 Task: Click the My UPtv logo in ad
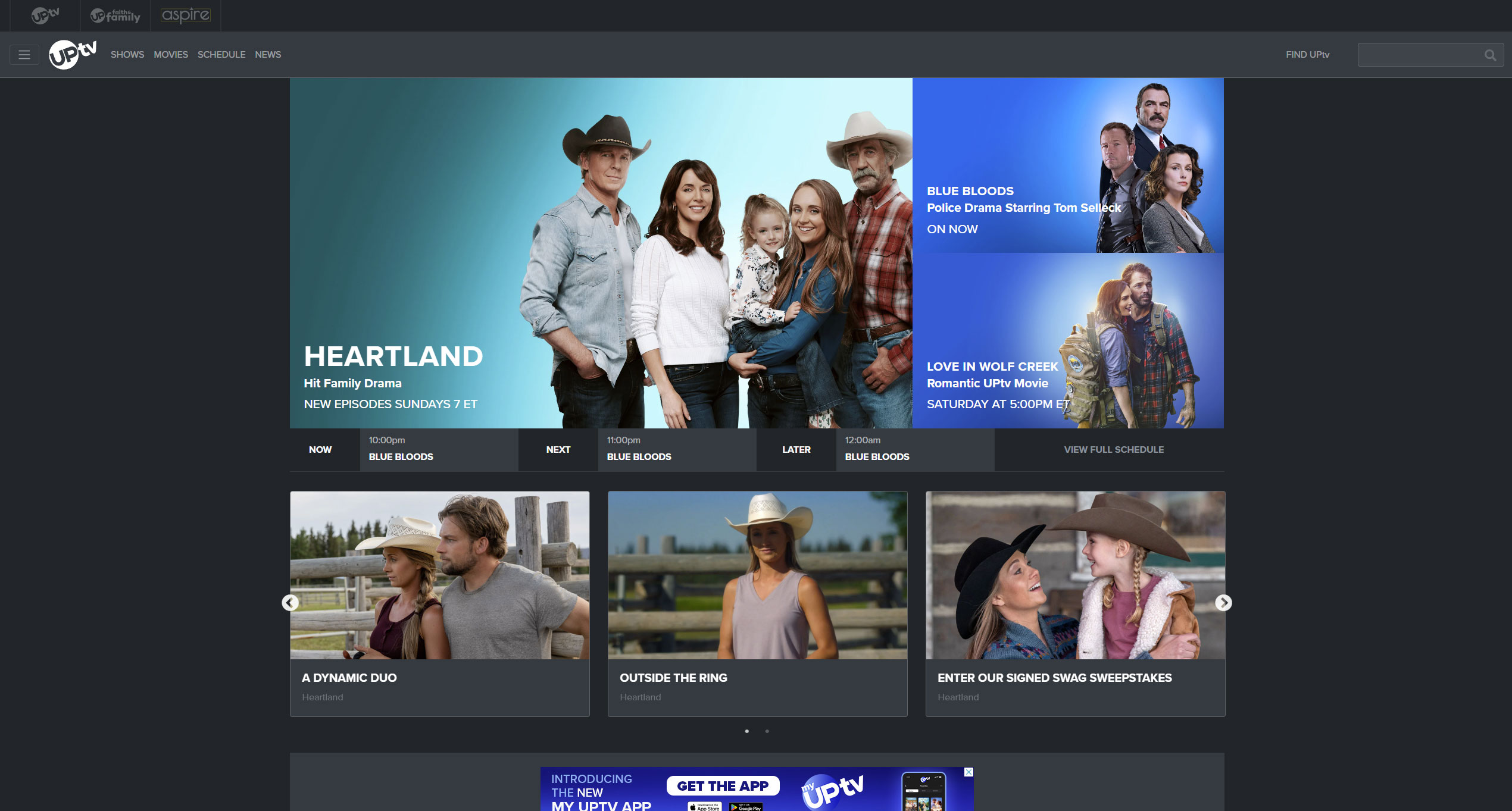pos(832,791)
